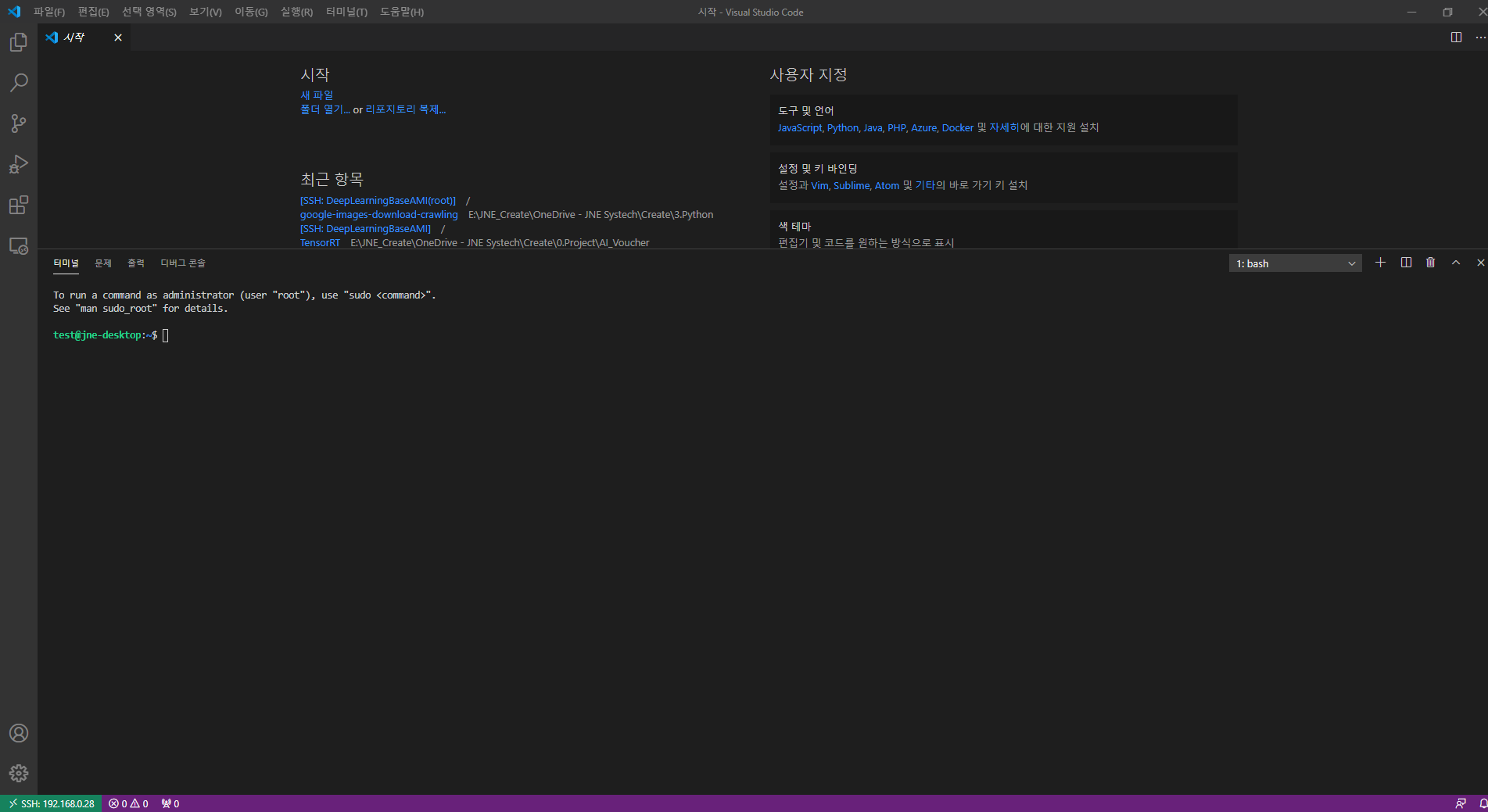Screen dimensions: 1488x812
Task: Open the Search view in the activity bar
Action: [19, 83]
